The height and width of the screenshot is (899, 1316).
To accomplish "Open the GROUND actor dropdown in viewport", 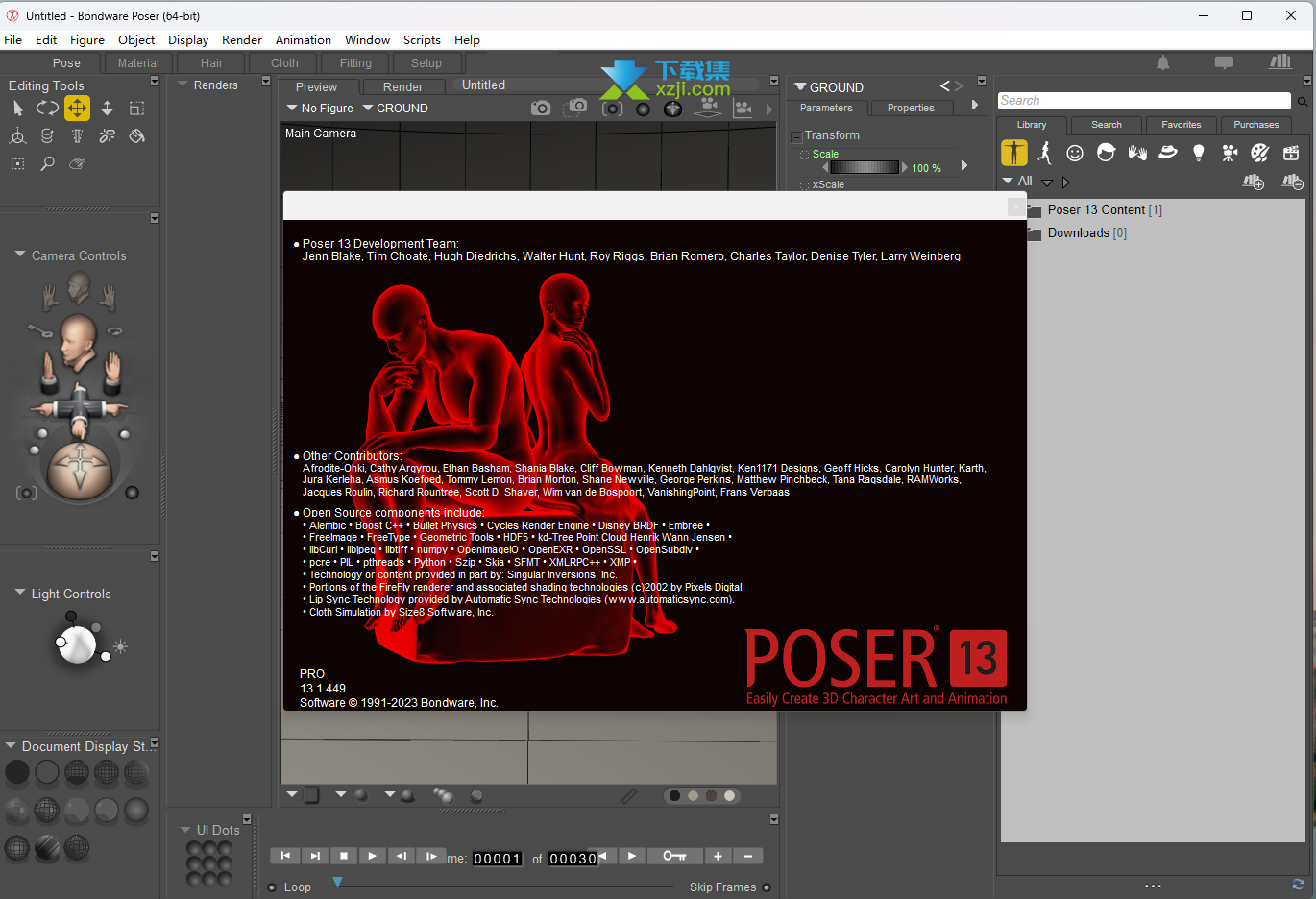I will [x=396, y=109].
